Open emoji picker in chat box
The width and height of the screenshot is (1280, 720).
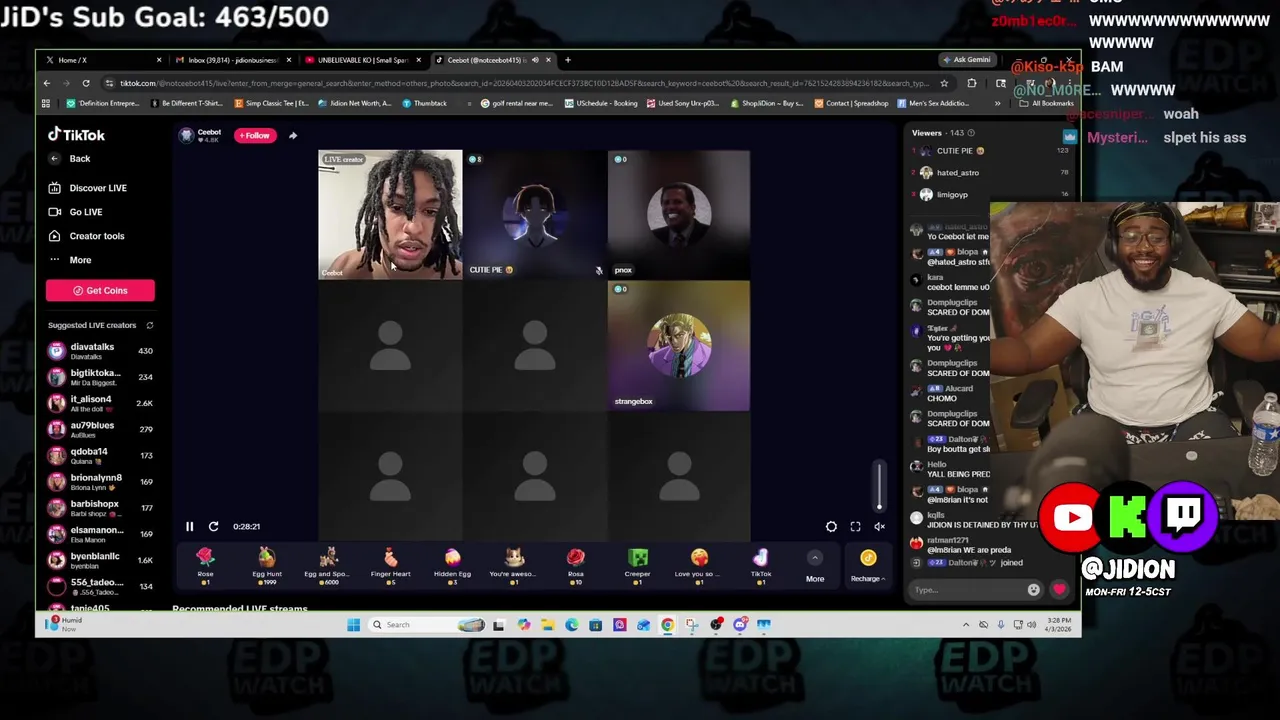pyautogui.click(x=1034, y=590)
